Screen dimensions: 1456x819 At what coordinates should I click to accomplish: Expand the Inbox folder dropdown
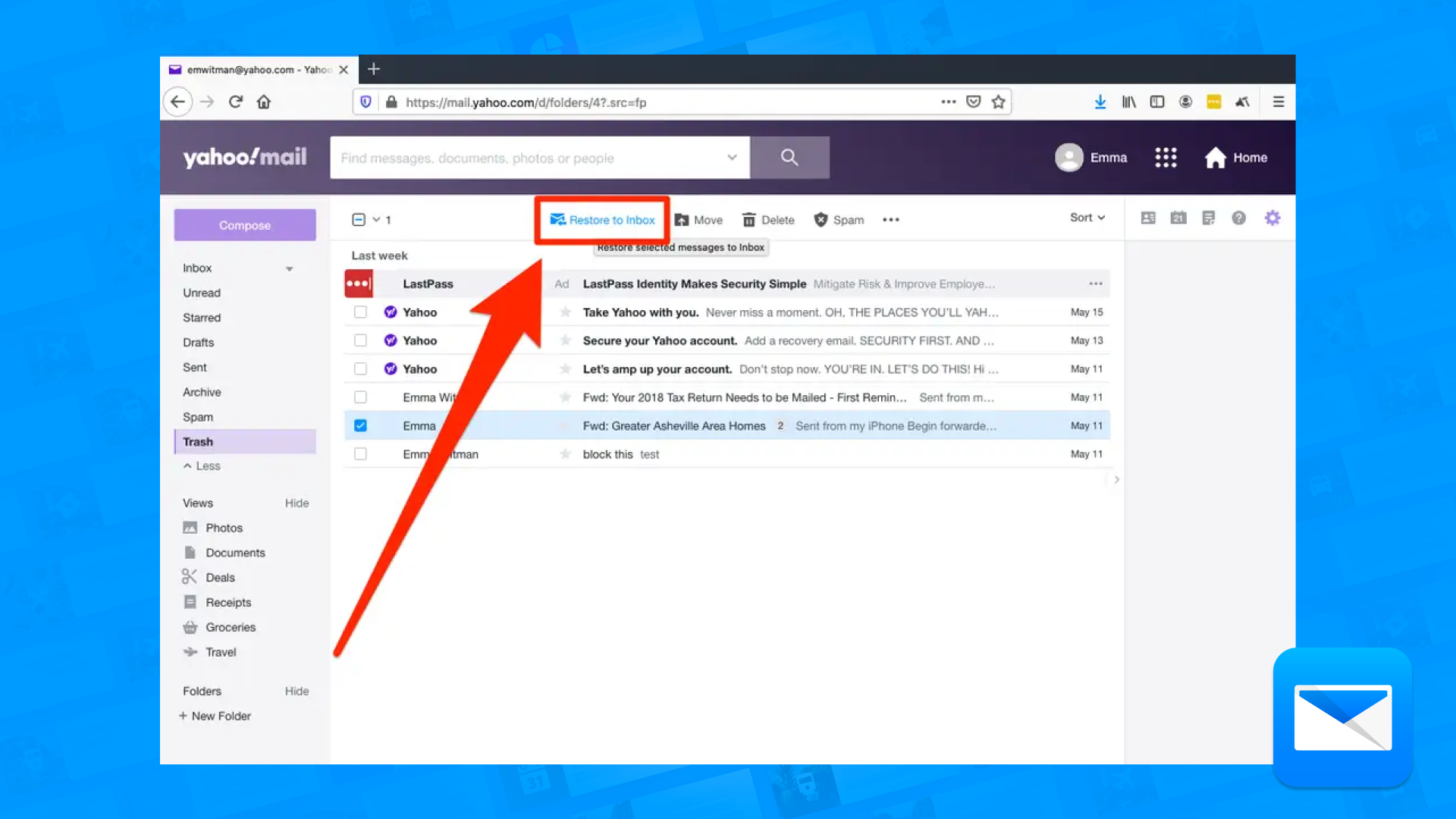tap(290, 267)
